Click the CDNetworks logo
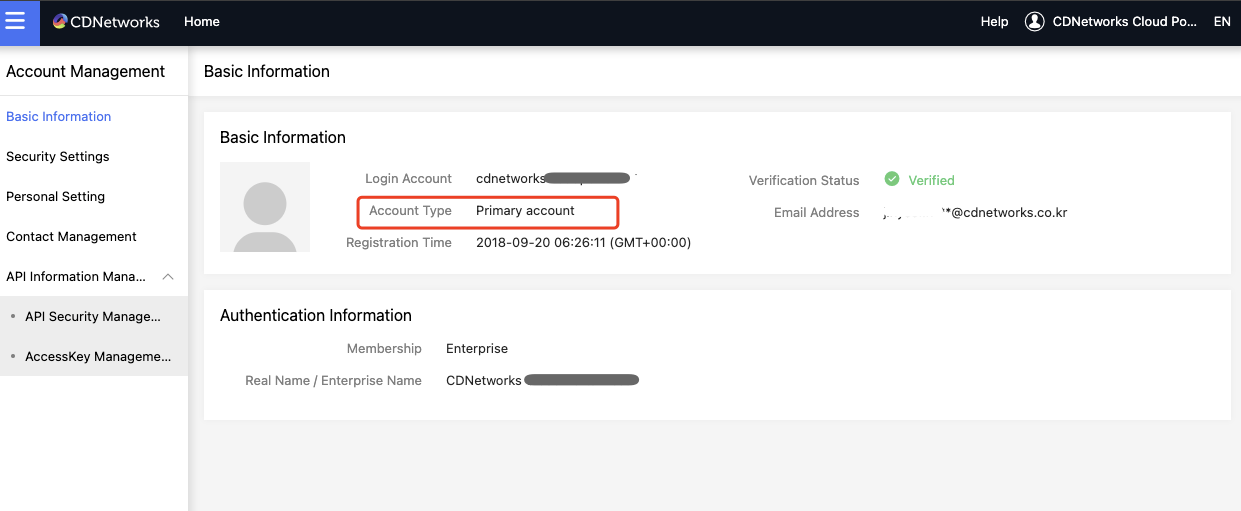 [106, 22]
